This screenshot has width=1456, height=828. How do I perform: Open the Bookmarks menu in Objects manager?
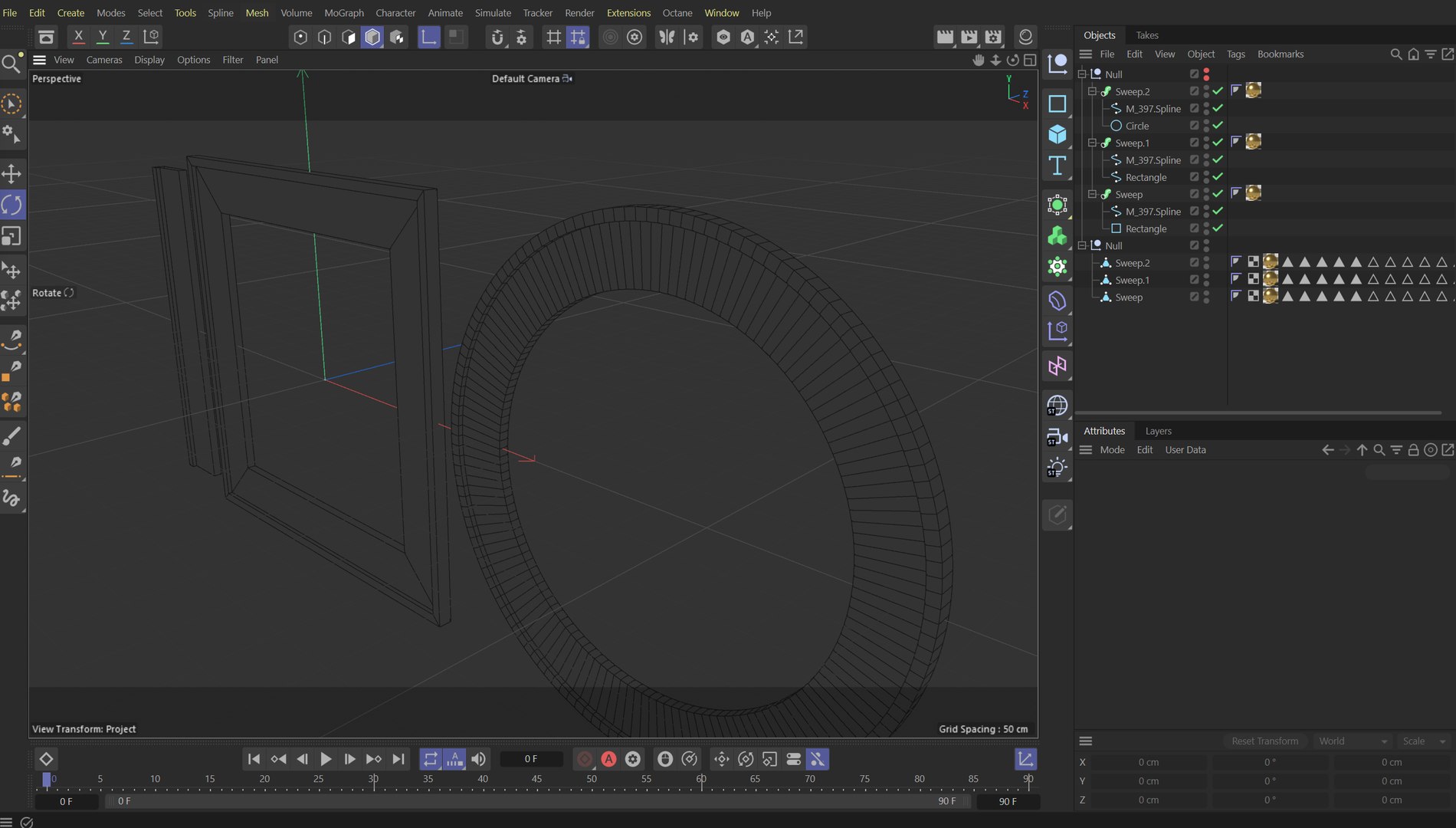tap(1281, 54)
